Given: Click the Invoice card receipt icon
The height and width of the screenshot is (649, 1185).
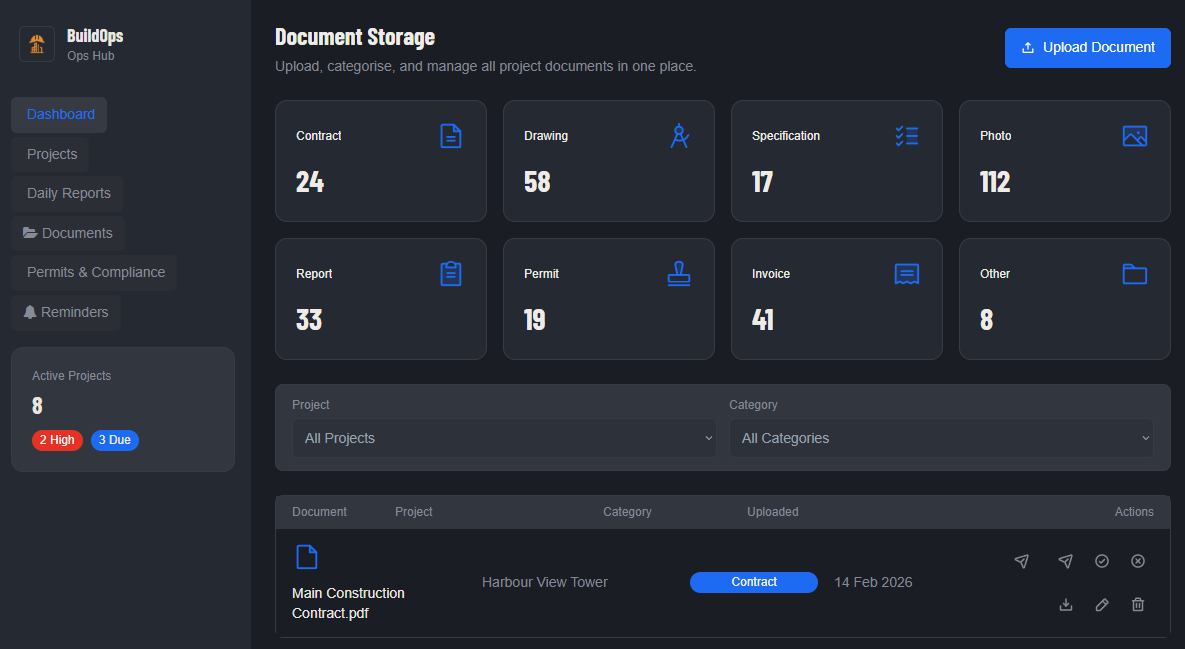Looking at the screenshot, I should click(x=907, y=274).
